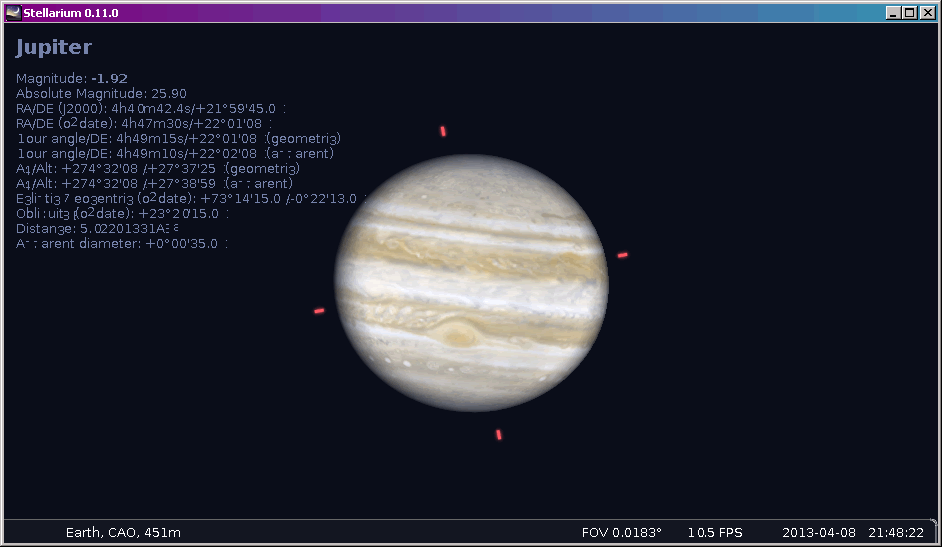Click the date 2013-04-08 in status bar
This screenshot has width=942, height=547.
click(819, 533)
